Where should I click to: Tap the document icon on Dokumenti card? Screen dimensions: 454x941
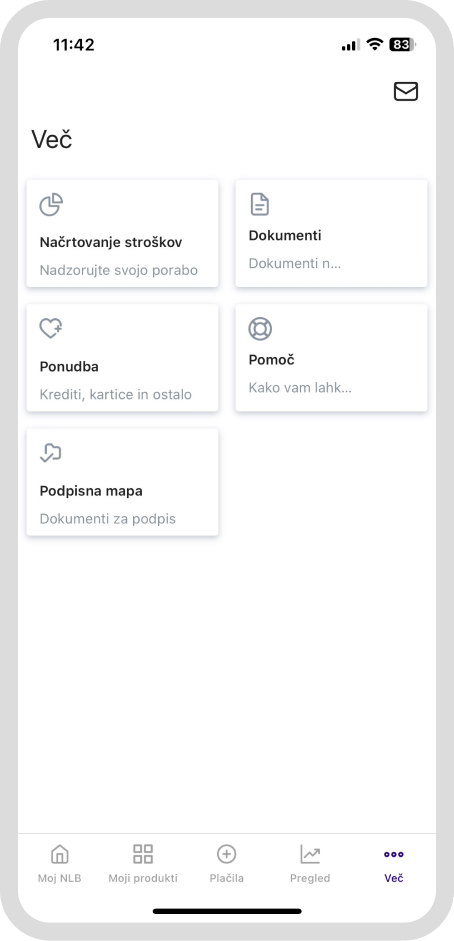point(260,205)
